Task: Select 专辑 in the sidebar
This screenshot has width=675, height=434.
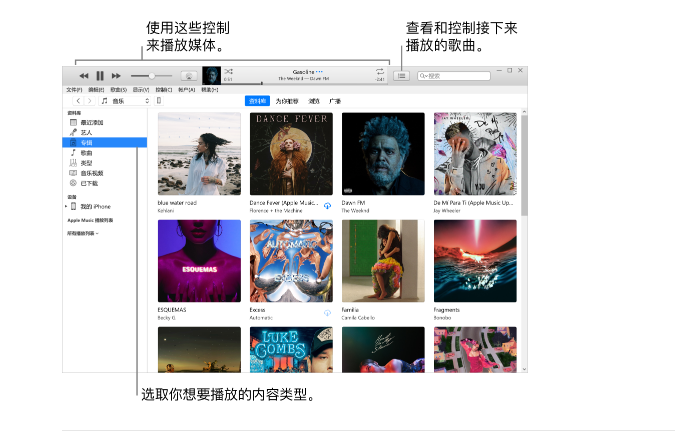Action: point(105,143)
